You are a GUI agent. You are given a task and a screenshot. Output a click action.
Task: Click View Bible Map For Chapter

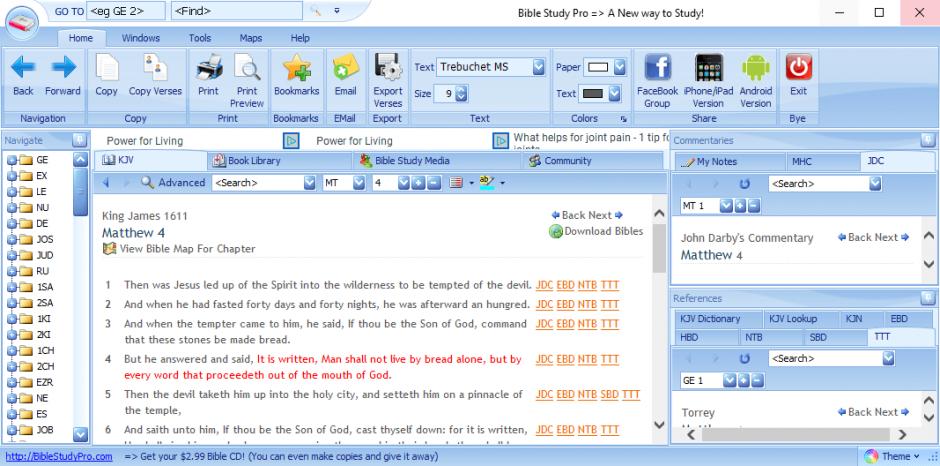pyautogui.click(x=187, y=249)
